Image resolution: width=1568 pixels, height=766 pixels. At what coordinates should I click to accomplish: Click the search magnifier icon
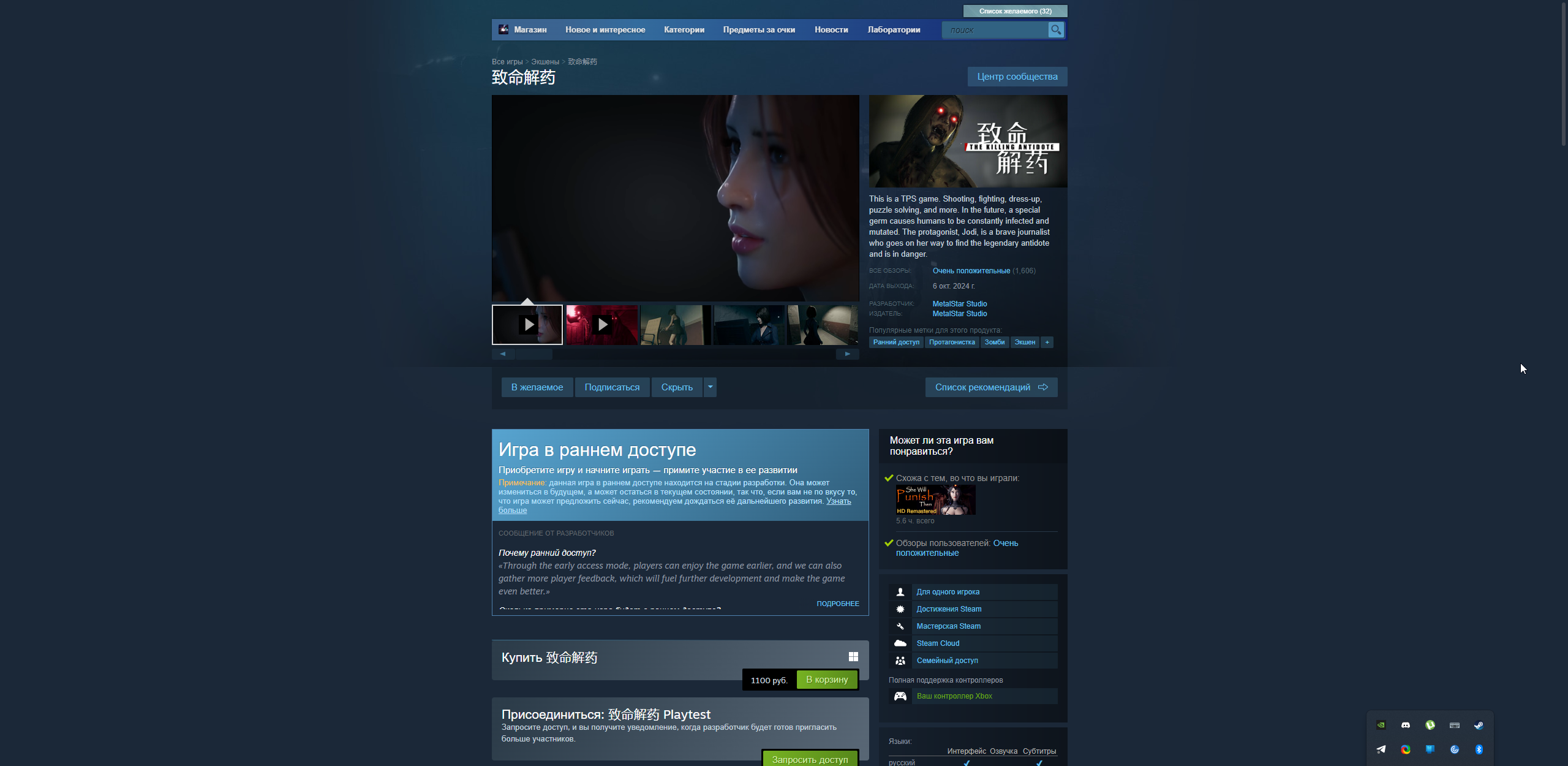[x=1056, y=29]
